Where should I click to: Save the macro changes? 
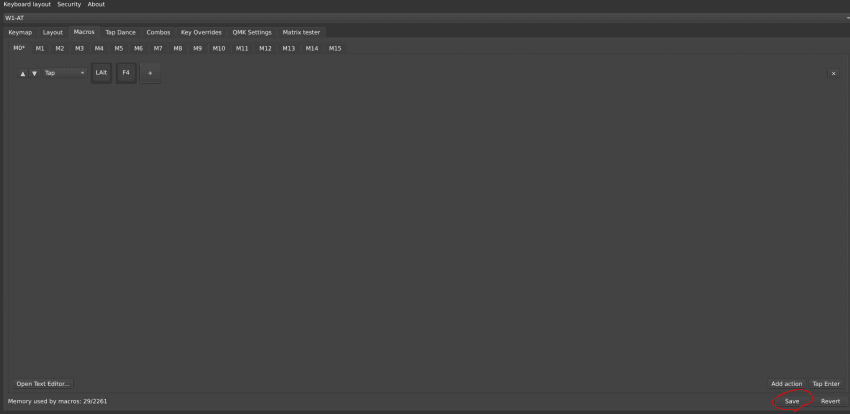pos(792,402)
